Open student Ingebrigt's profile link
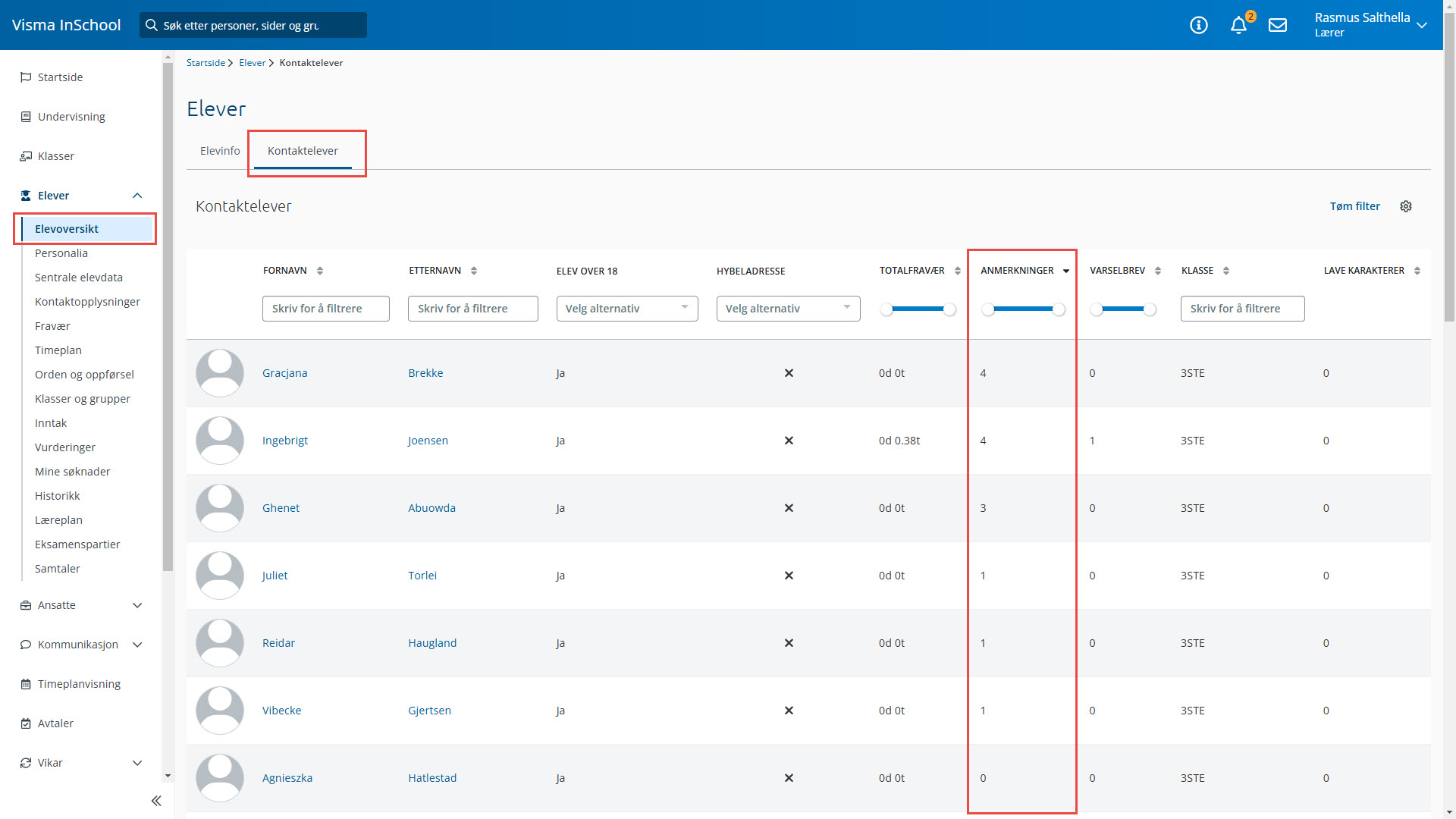This screenshot has width=1456, height=819. 285,441
